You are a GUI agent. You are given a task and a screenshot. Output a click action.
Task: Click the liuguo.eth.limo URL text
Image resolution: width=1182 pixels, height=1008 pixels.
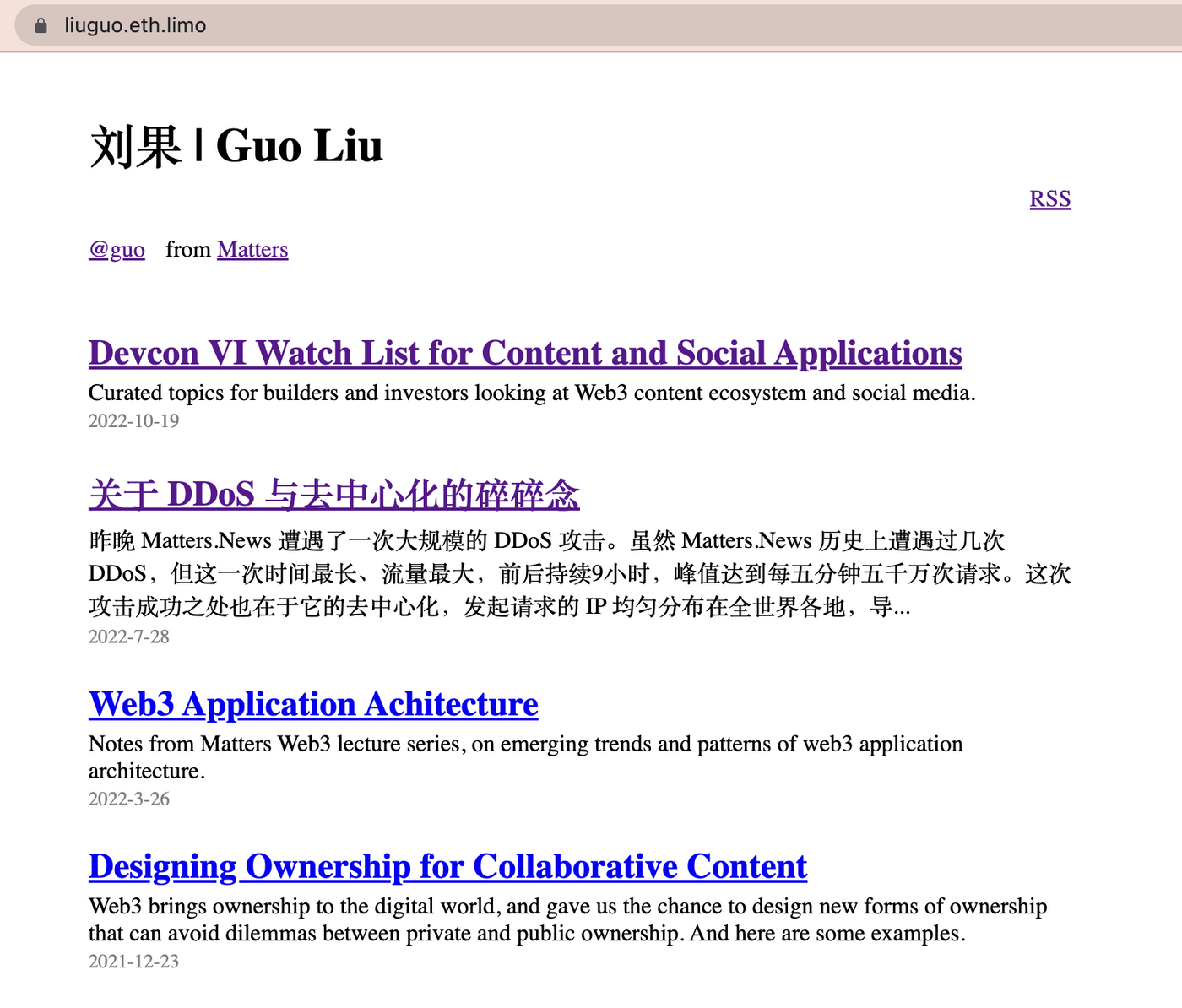pos(135,25)
